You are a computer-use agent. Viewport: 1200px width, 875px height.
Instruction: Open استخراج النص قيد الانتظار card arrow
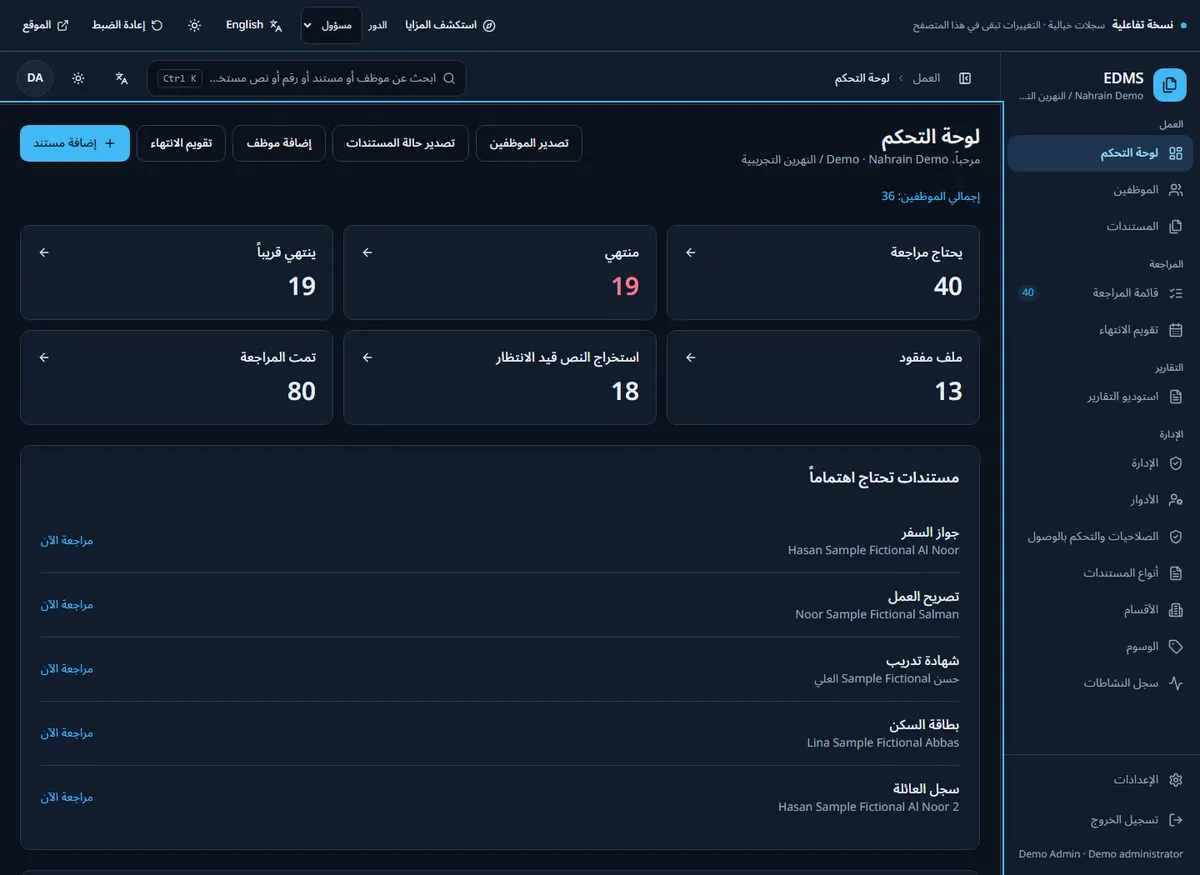pos(367,357)
